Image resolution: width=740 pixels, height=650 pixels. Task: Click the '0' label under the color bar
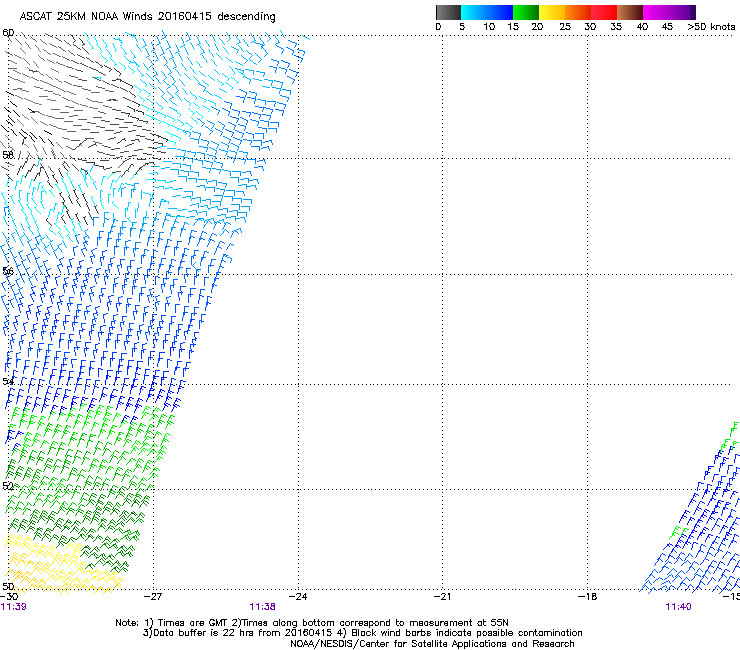click(438, 27)
